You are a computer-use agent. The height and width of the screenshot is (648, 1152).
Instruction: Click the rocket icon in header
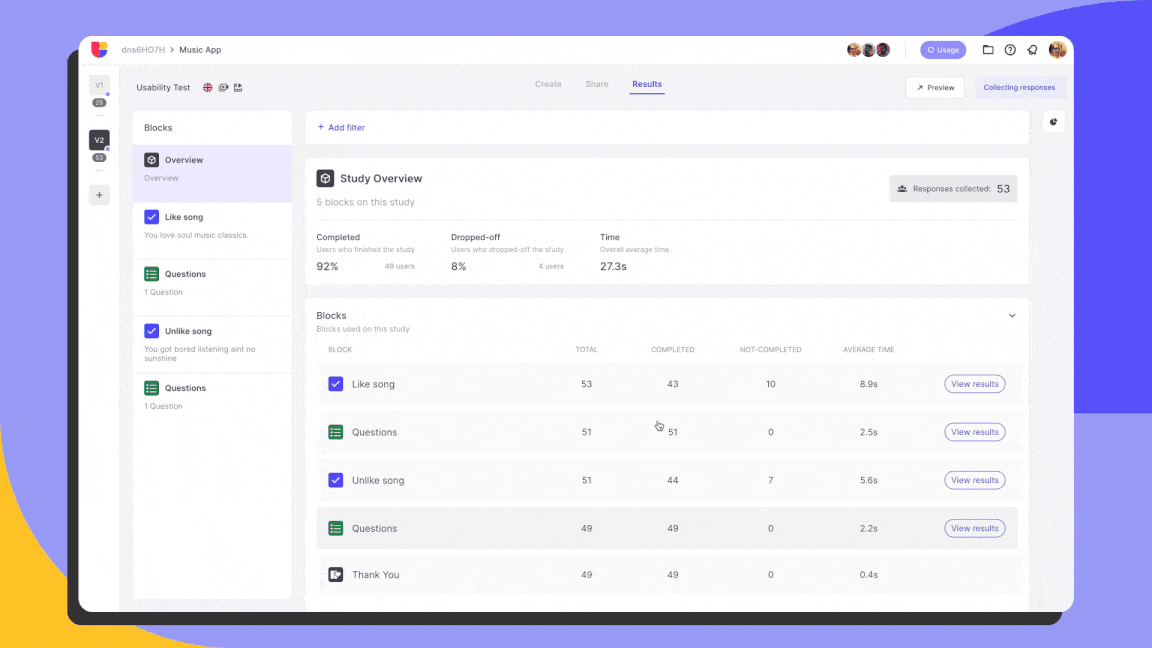click(1032, 50)
